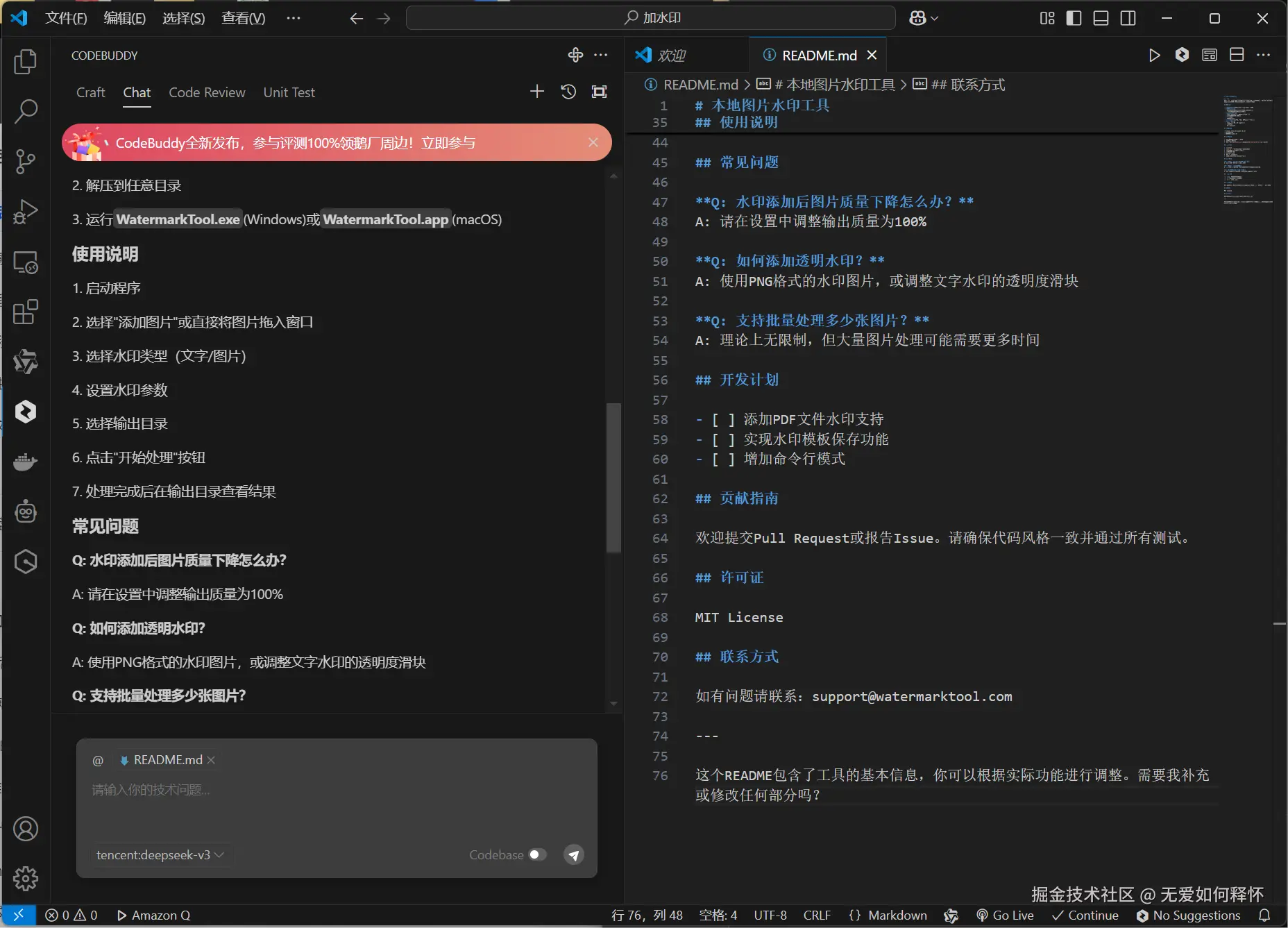Click No Suggestions in status bar

[x=1189, y=916]
